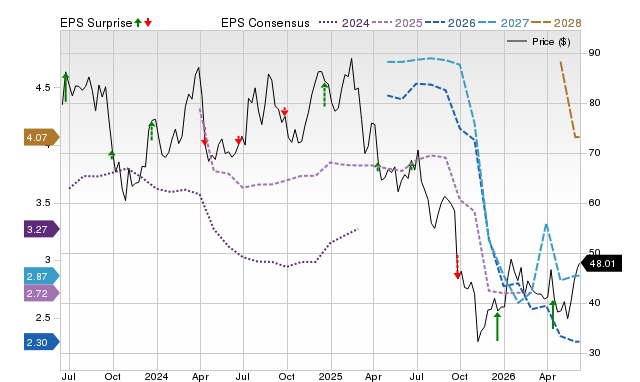Click the EPS Consensus legend title

tap(265, 23)
